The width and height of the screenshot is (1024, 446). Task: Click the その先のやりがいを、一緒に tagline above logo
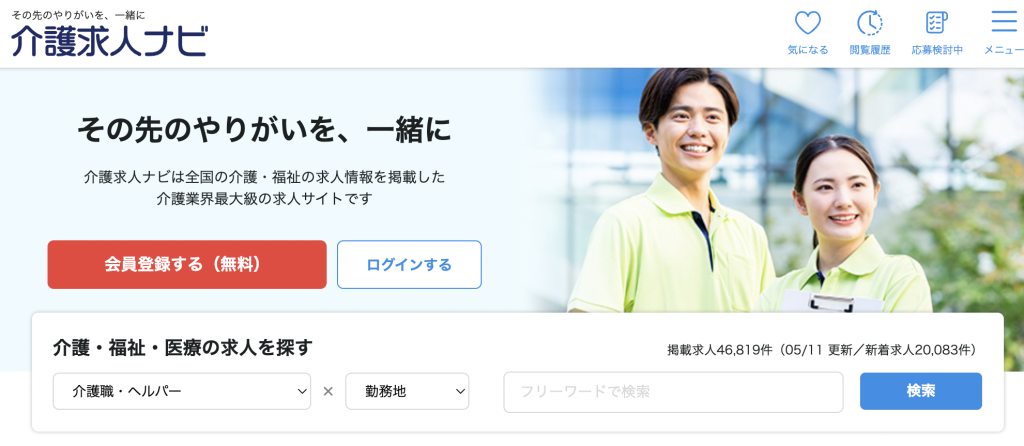[78, 14]
